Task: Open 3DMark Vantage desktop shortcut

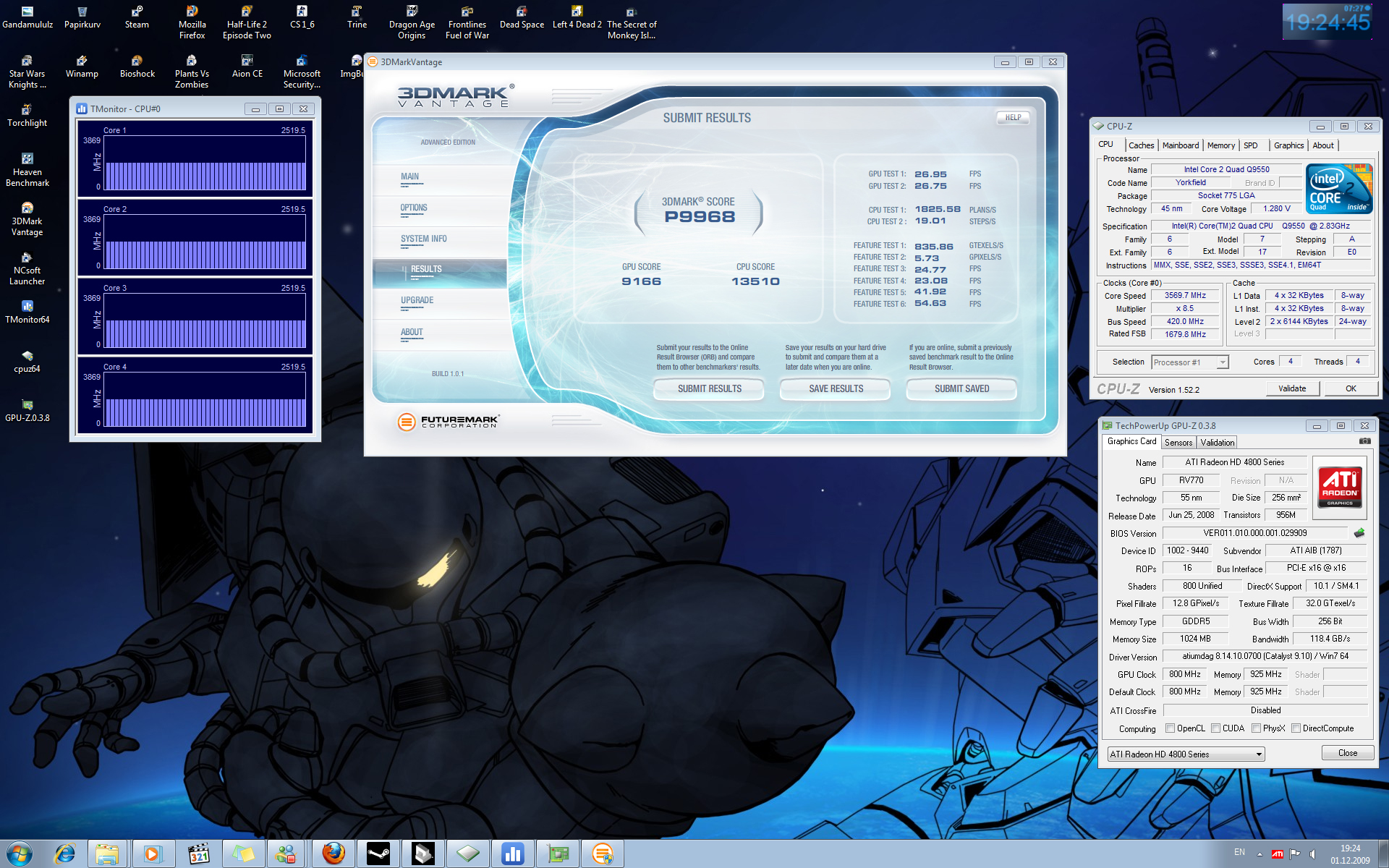Action: [27, 219]
